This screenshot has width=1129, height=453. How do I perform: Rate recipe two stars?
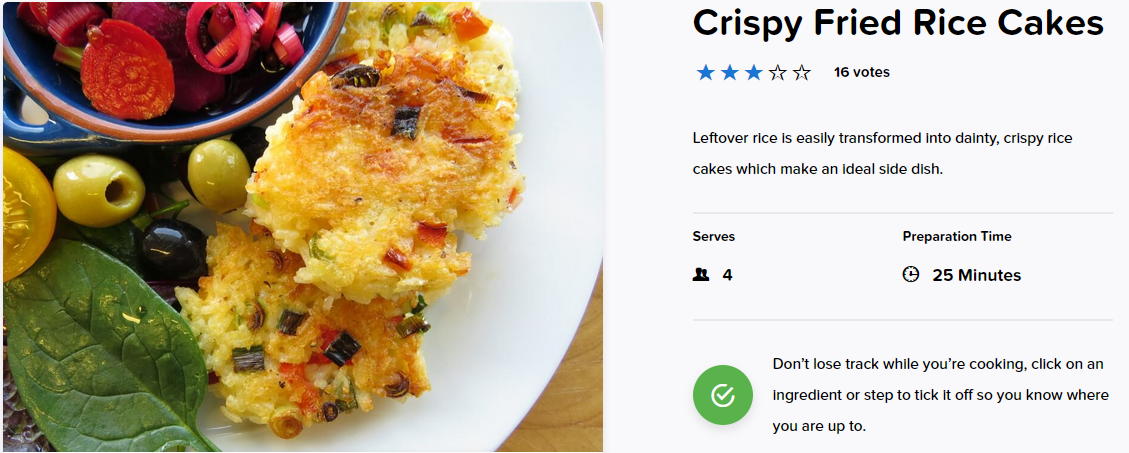pyautogui.click(x=729, y=72)
